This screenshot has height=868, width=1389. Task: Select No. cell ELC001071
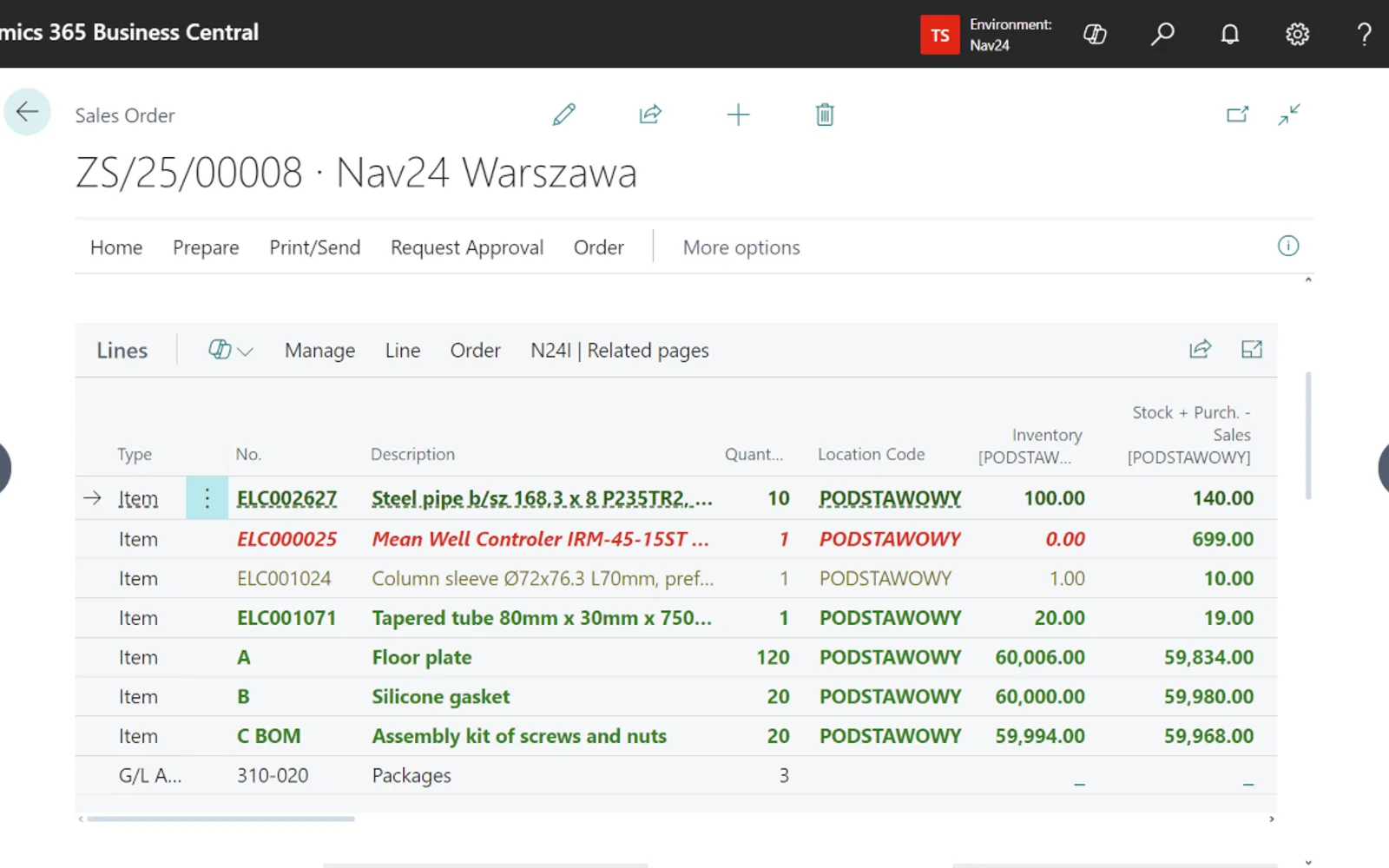tap(286, 618)
